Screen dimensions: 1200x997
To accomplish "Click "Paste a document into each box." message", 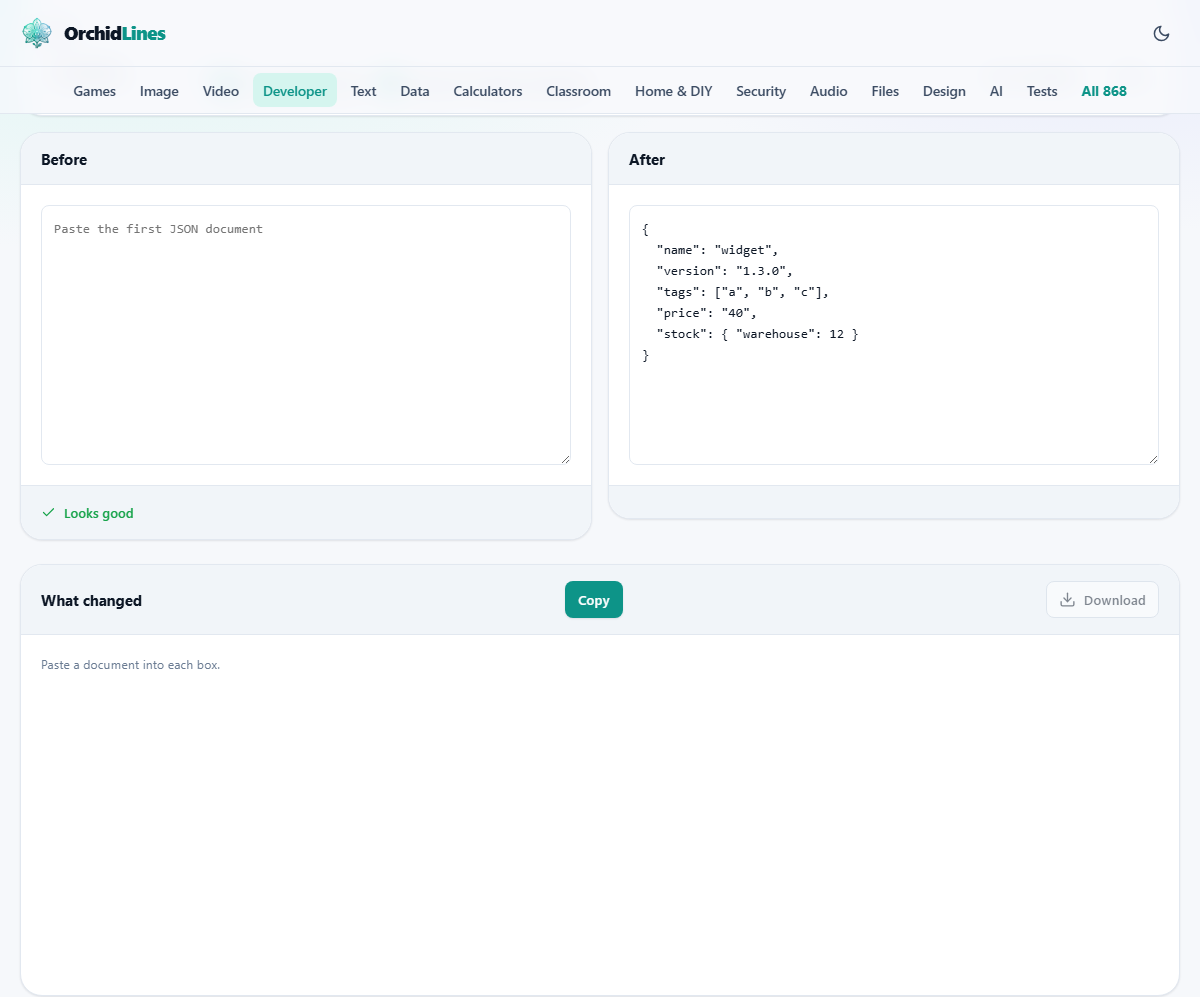I will coord(130,665).
